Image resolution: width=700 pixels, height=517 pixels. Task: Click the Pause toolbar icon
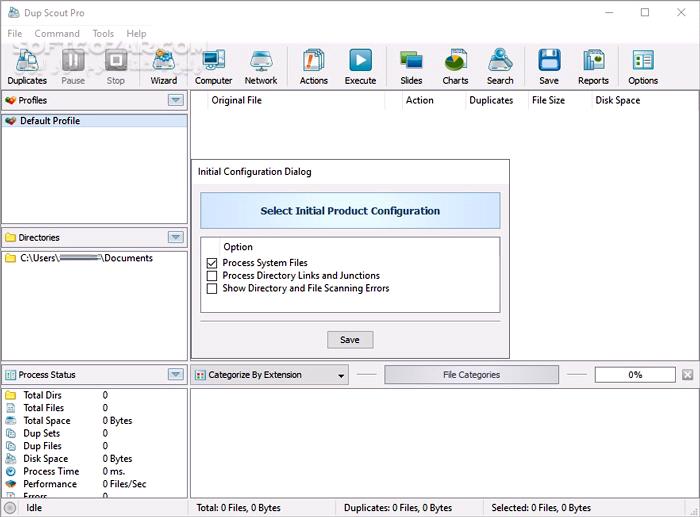[x=73, y=60]
